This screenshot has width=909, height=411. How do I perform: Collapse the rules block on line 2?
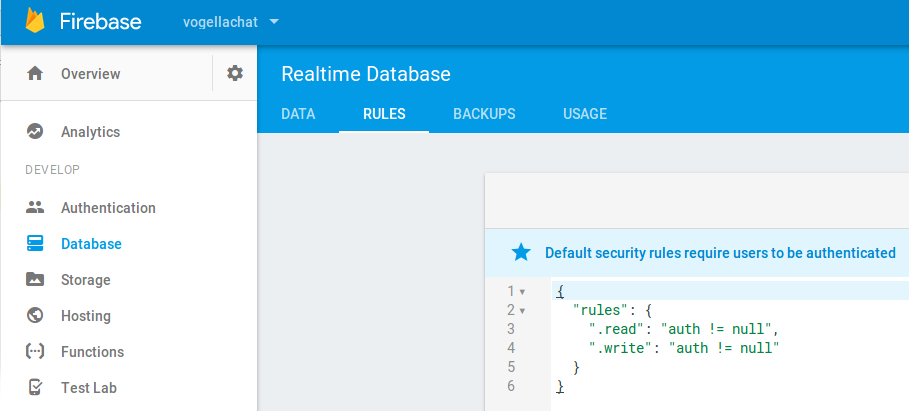pos(522,311)
